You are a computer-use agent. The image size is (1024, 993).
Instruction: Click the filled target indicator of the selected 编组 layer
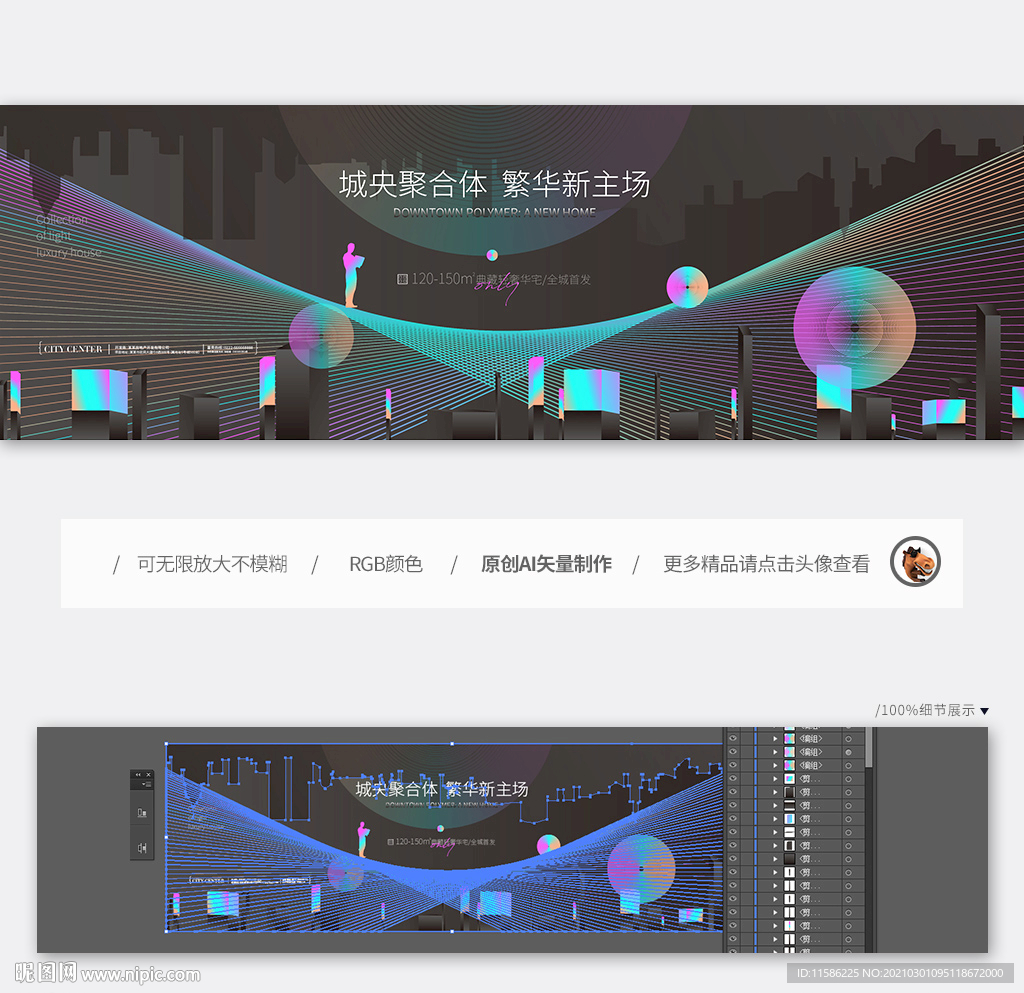click(x=849, y=752)
